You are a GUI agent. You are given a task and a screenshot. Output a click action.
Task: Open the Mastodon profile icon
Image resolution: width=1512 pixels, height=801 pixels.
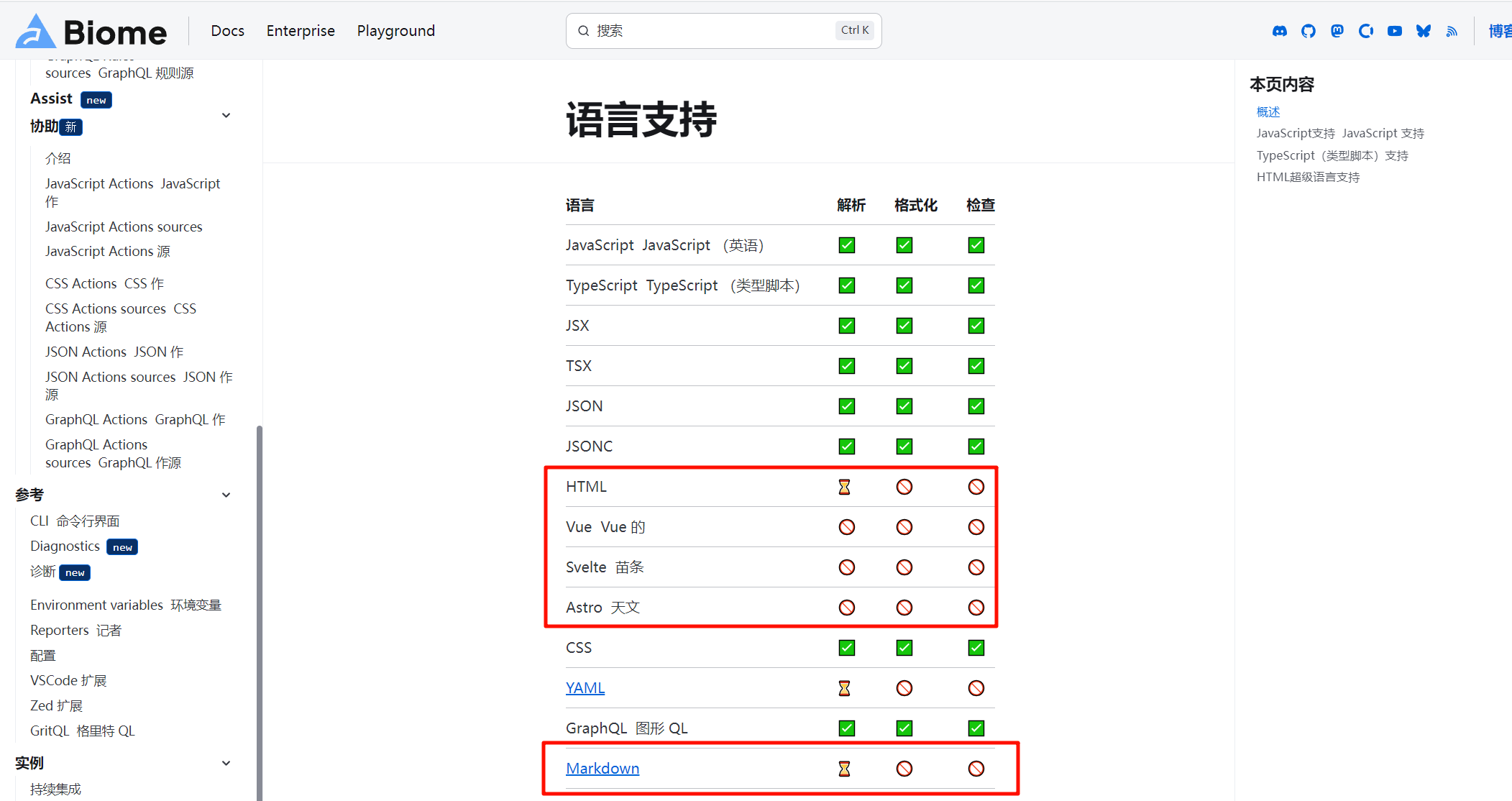(1337, 31)
